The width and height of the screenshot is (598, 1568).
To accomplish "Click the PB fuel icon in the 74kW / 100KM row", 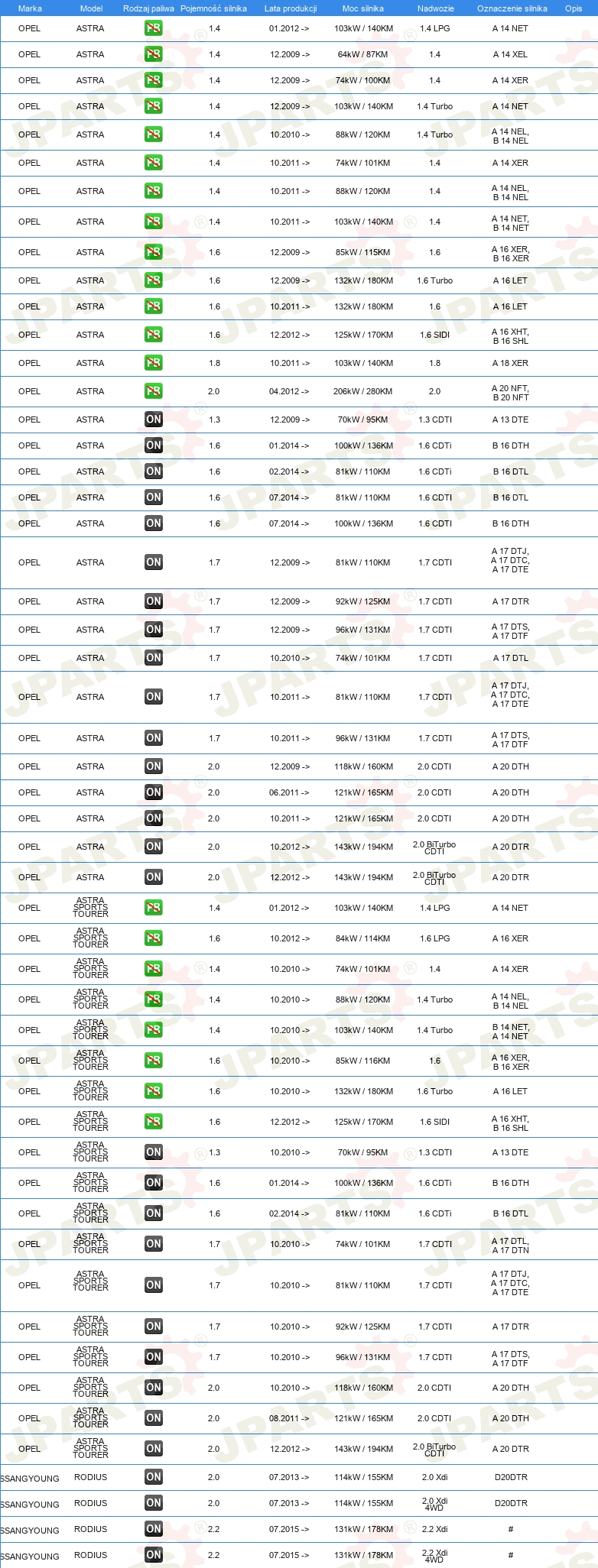I will pyautogui.click(x=154, y=80).
